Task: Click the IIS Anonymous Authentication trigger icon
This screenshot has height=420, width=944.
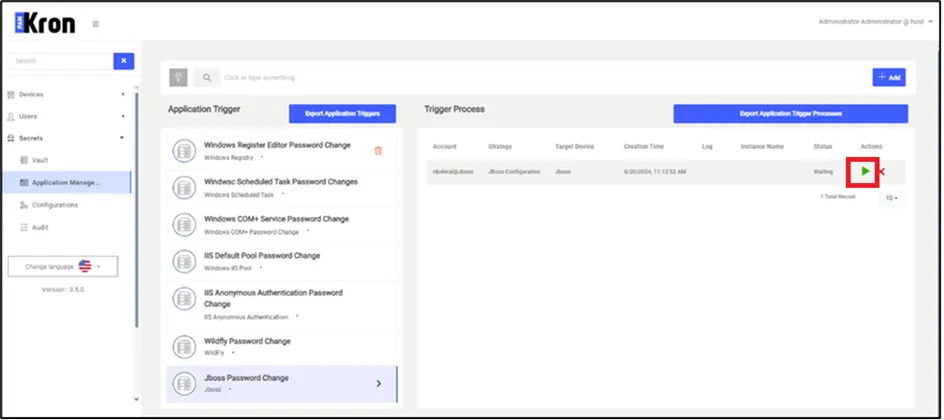Action: click(x=184, y=298)
